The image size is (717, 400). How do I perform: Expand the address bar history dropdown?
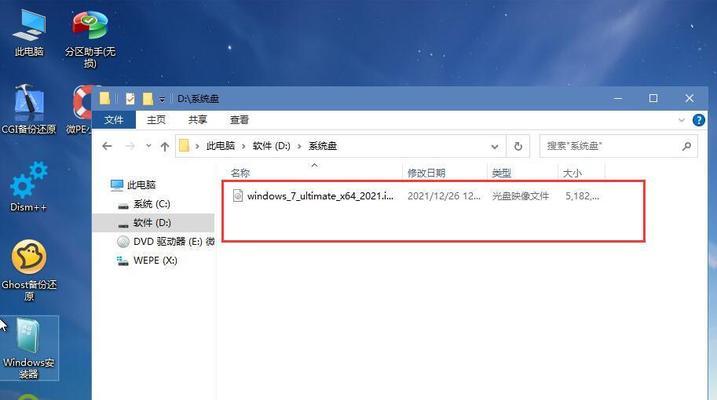tap(495, 147)
